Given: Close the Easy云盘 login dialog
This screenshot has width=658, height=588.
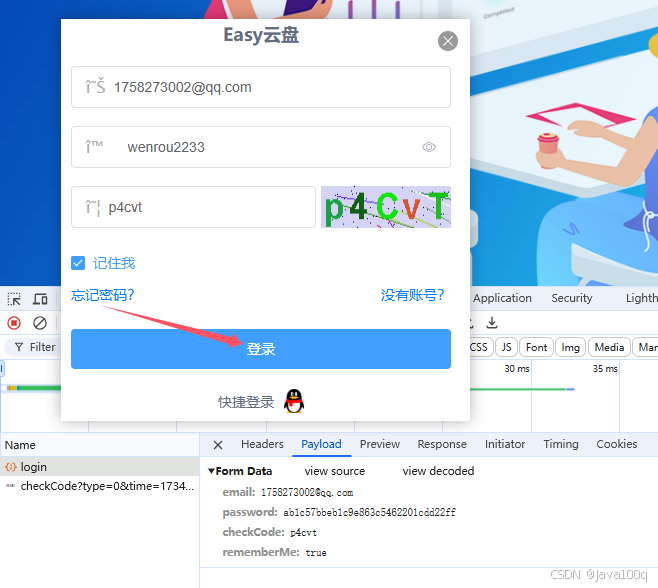Looking at the screenshot, I should coord(448,41).
